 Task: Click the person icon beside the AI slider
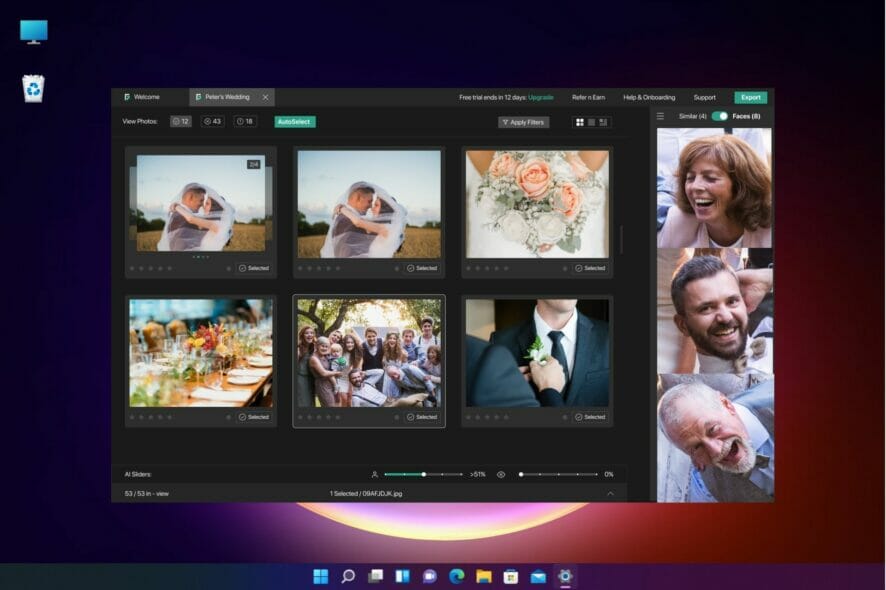(375, 474)
